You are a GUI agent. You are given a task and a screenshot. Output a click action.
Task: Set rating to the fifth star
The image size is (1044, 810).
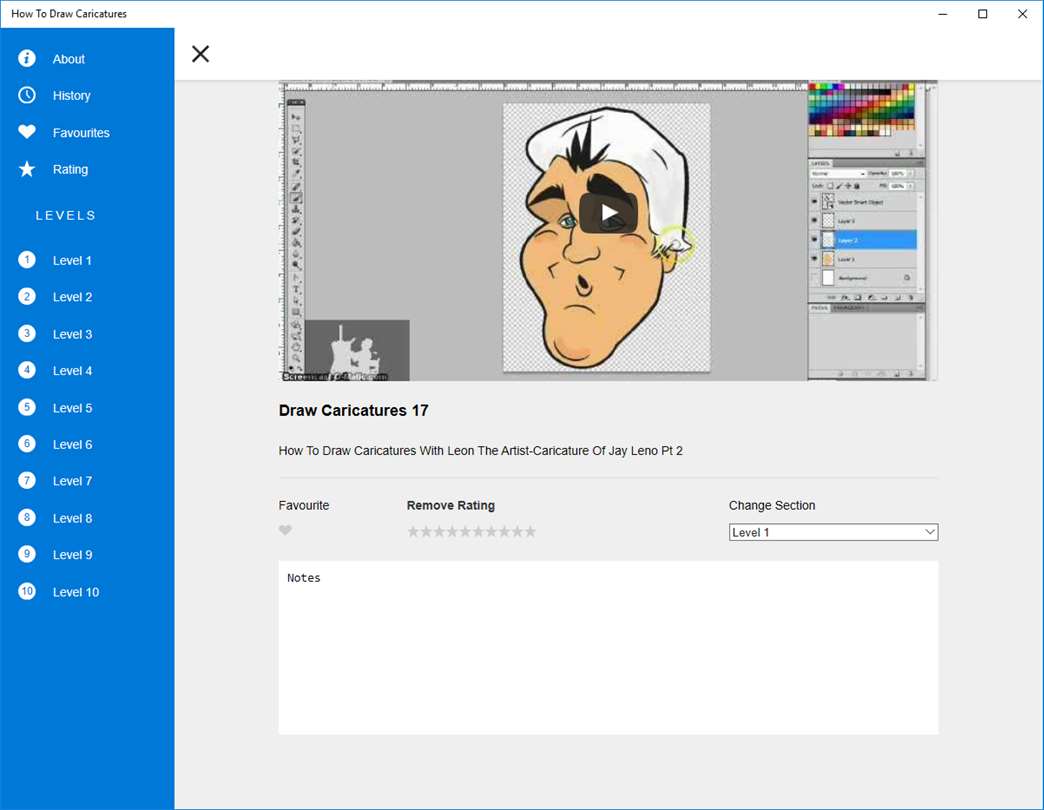pos(465,532)
